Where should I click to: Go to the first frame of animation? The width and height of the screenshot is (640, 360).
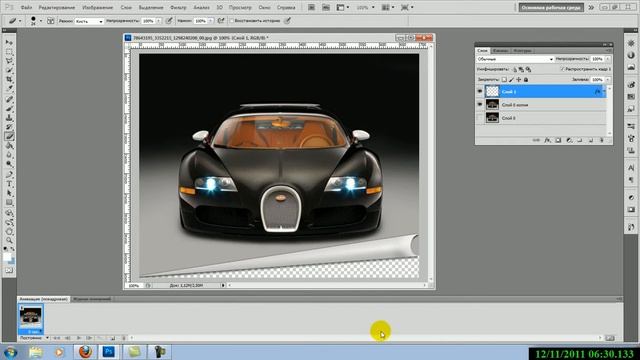pyautogui.click(x=57, y=338)
